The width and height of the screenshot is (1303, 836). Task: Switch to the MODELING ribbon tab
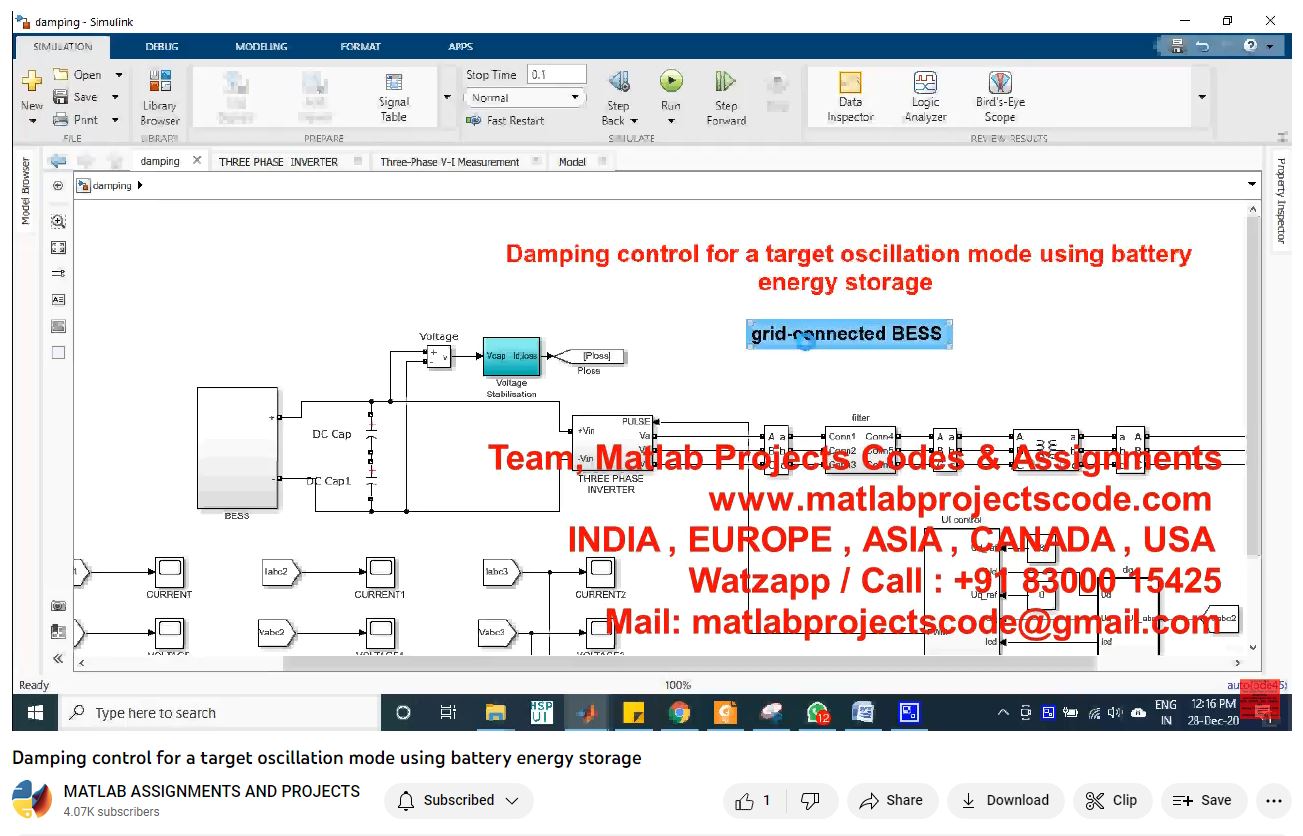coord(261,46)
